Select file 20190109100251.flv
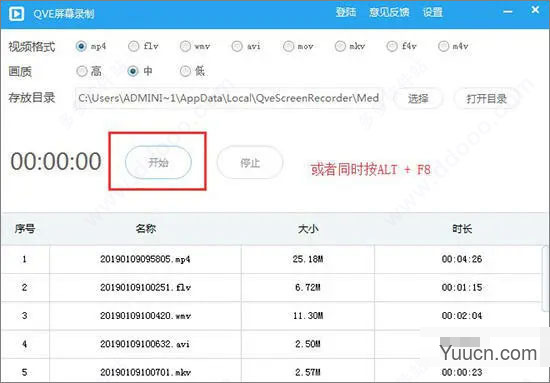The width and height of the screenshot is (550, 383). 145,288
